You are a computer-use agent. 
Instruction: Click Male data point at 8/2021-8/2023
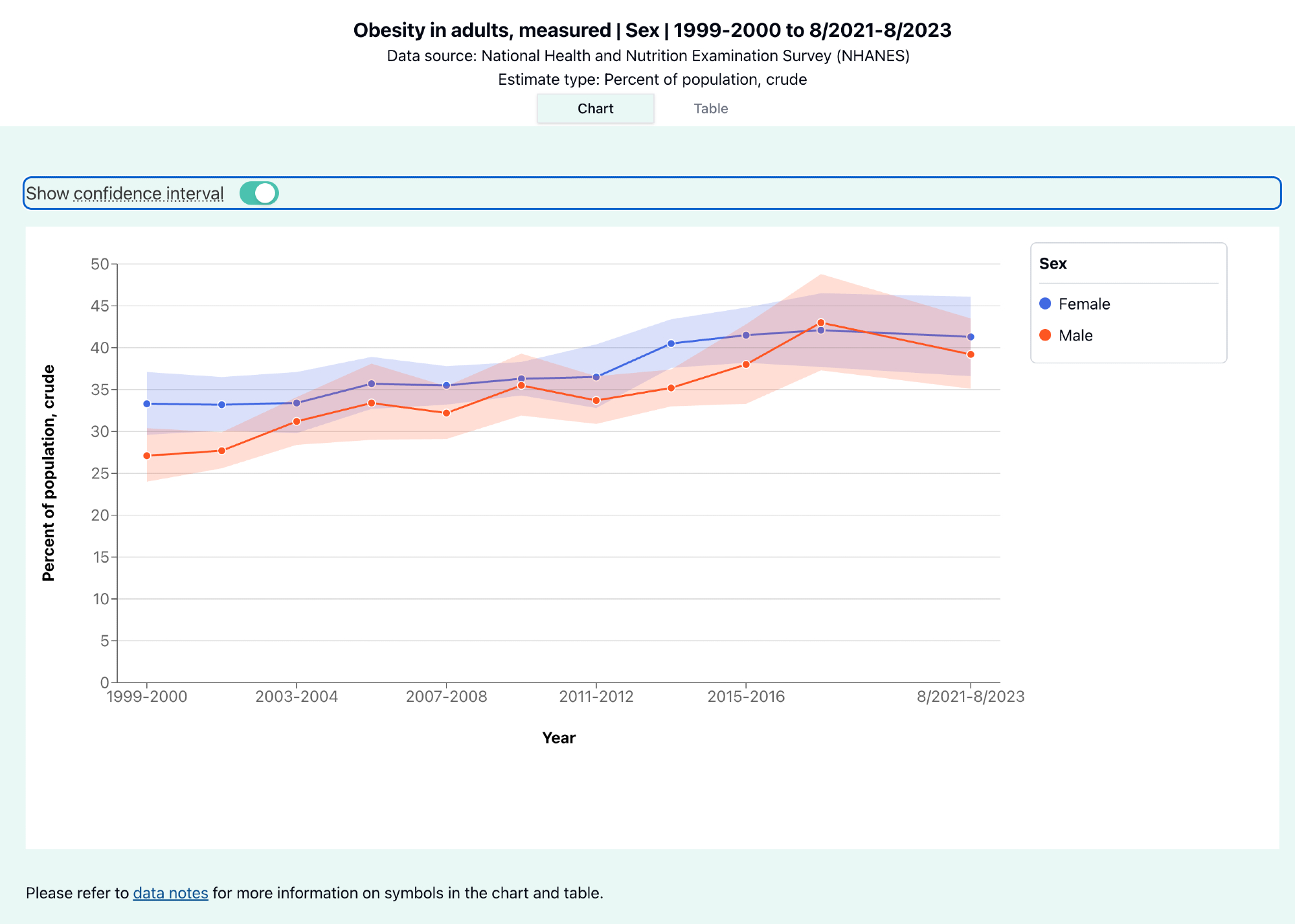970,354
